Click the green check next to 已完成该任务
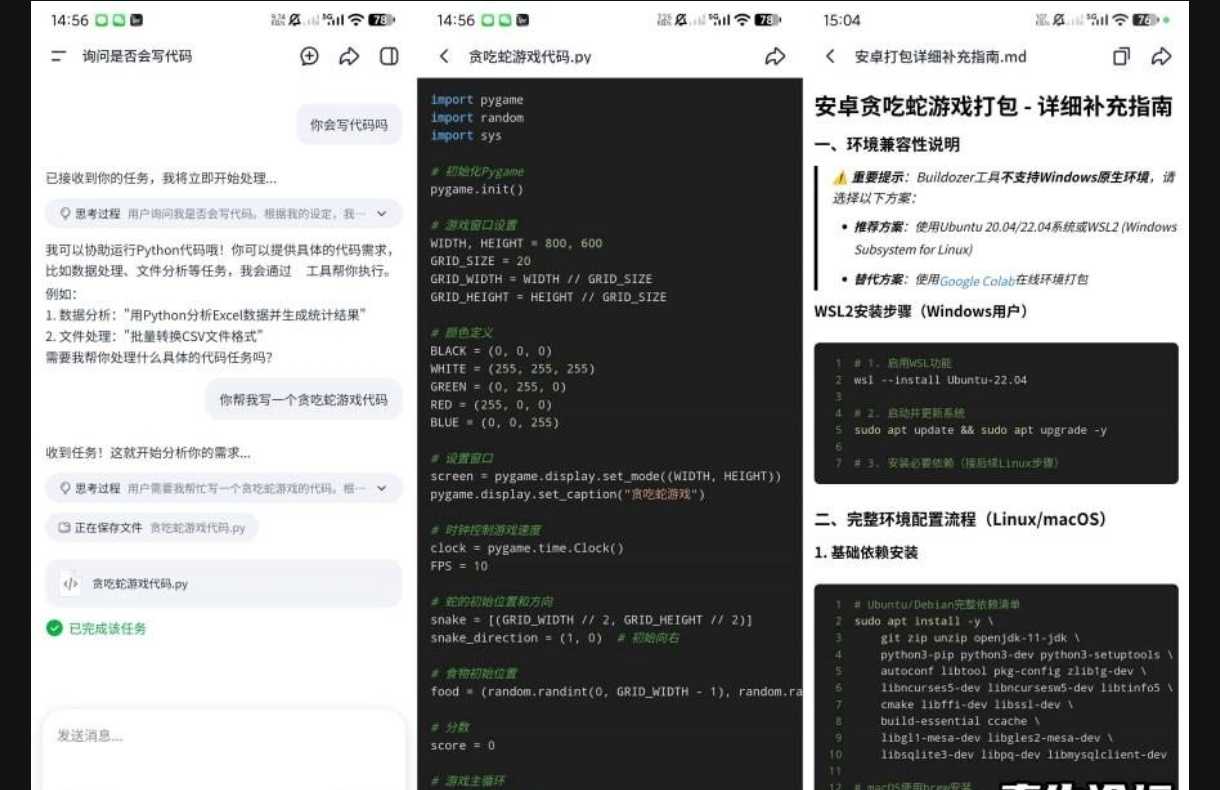The width and height of the screenshot is (1220, 790). (54, 628)
